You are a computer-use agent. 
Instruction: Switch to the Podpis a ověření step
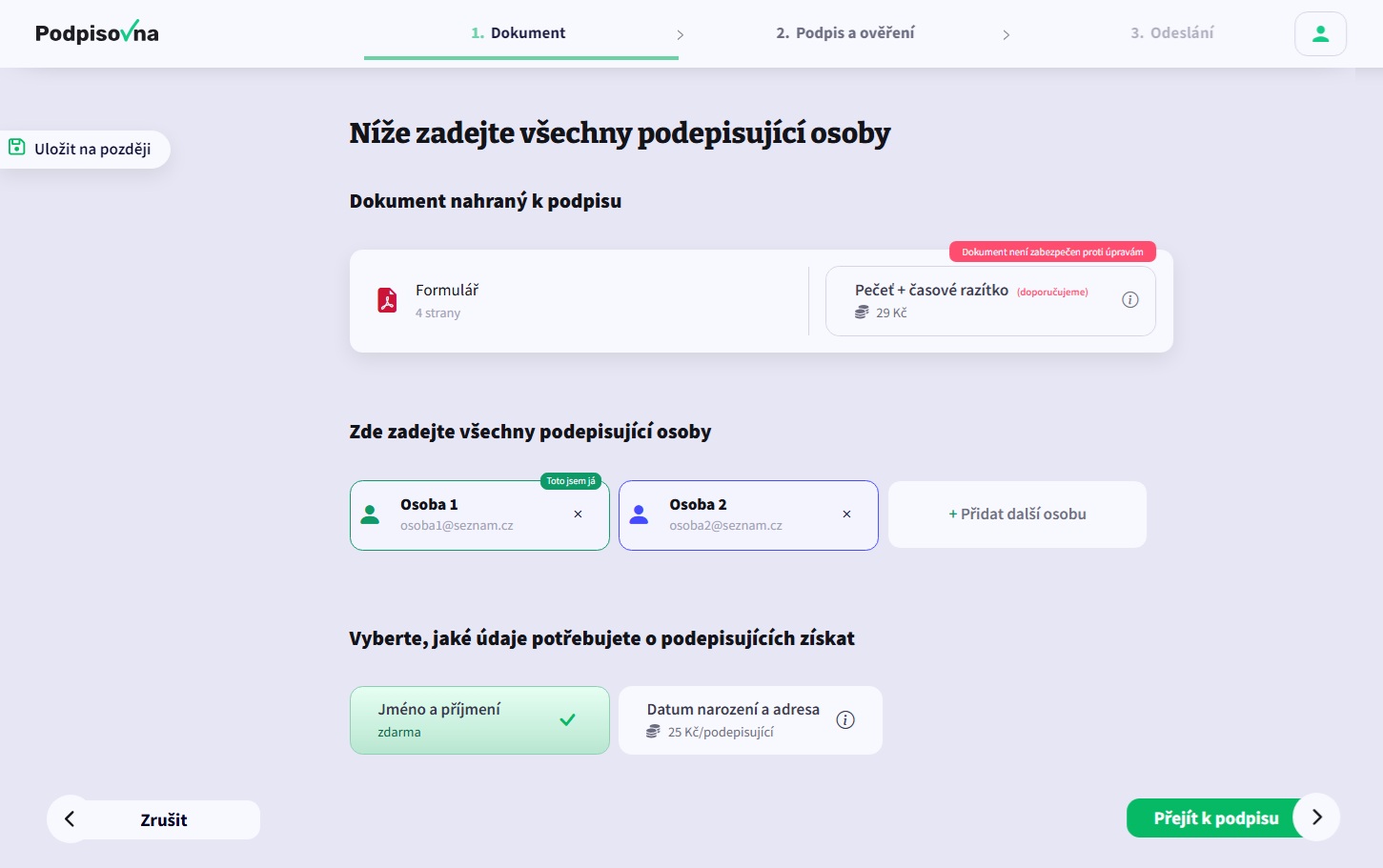845,33
